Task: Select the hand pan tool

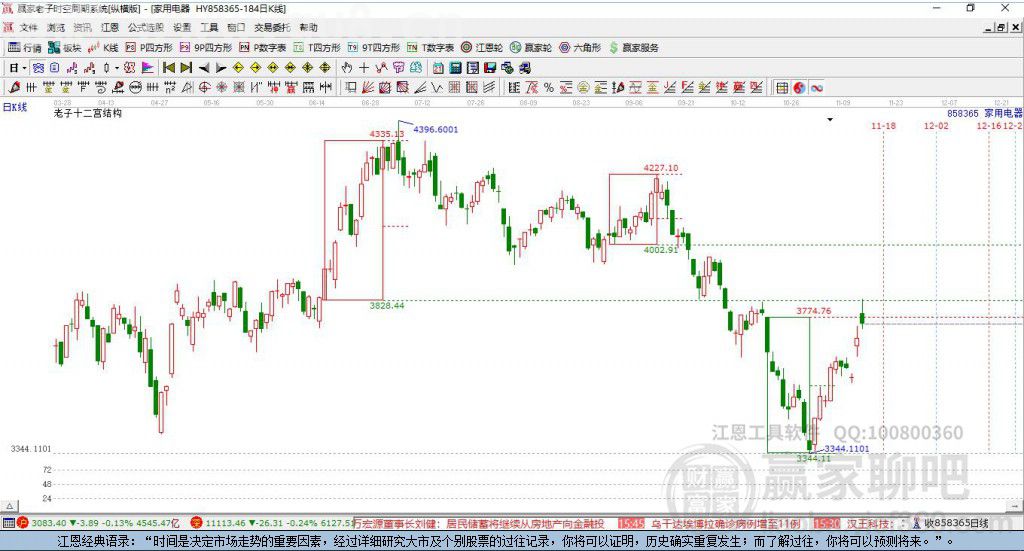Action: tap(347, 68)
